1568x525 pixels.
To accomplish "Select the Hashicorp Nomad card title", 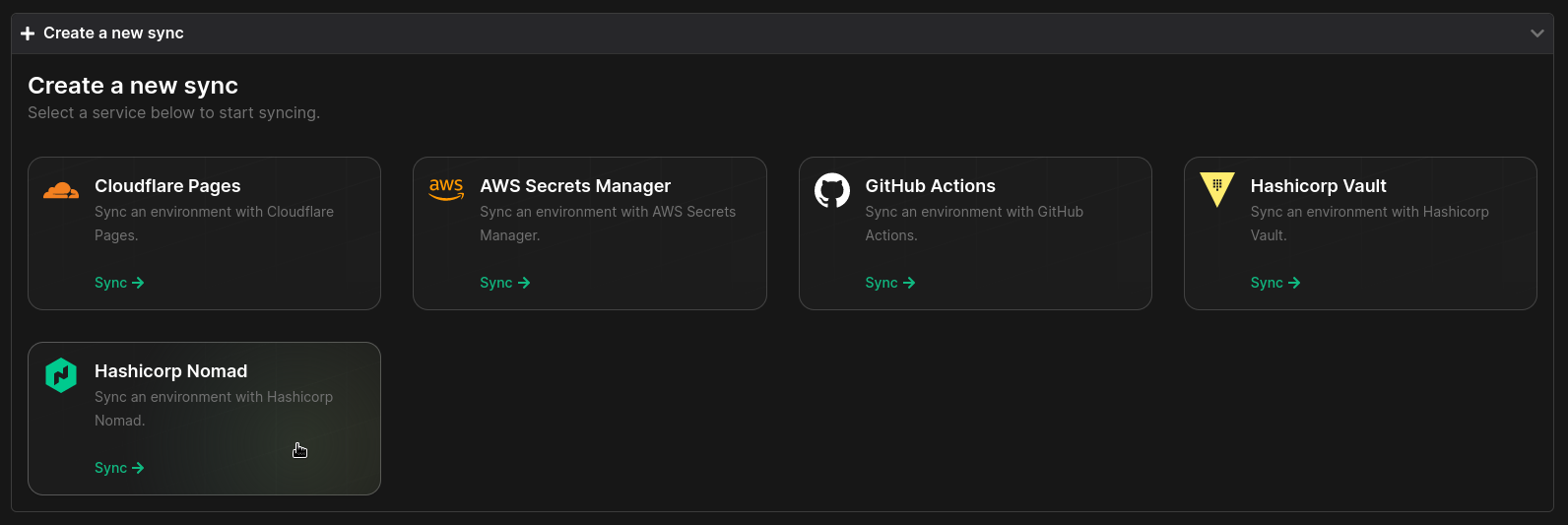I will pos(171,371).
